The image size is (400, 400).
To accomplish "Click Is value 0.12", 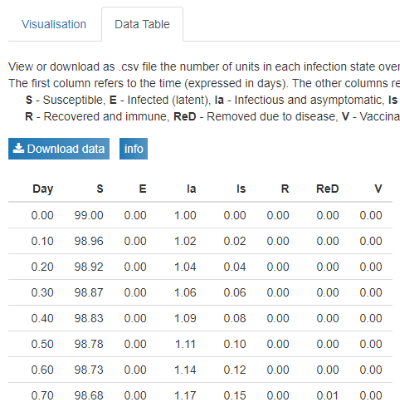I will tap(235, 369).
